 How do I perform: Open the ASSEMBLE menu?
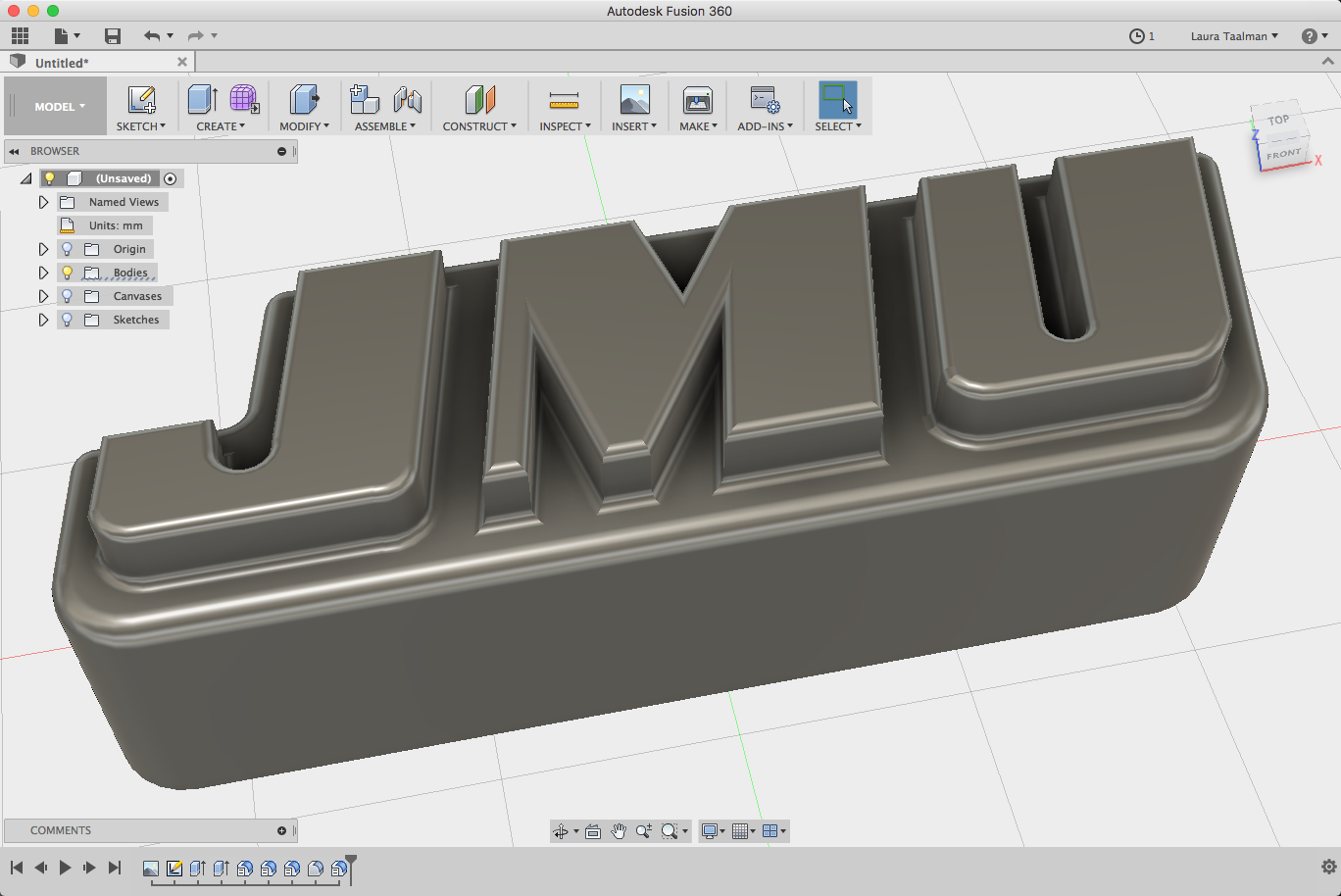click(385, 126)
